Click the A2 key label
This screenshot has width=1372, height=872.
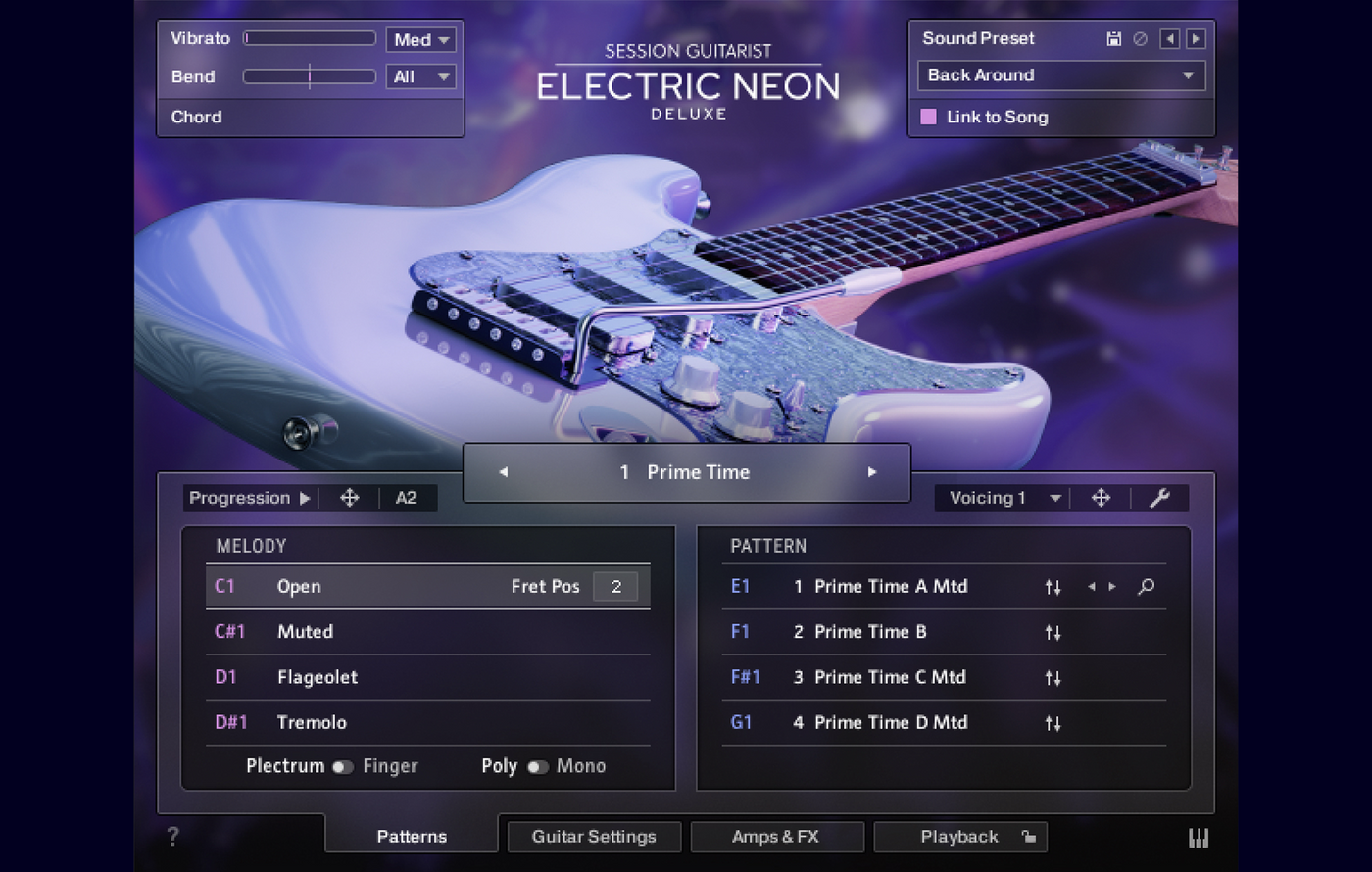pyautogui.click(x=407, y=498)
